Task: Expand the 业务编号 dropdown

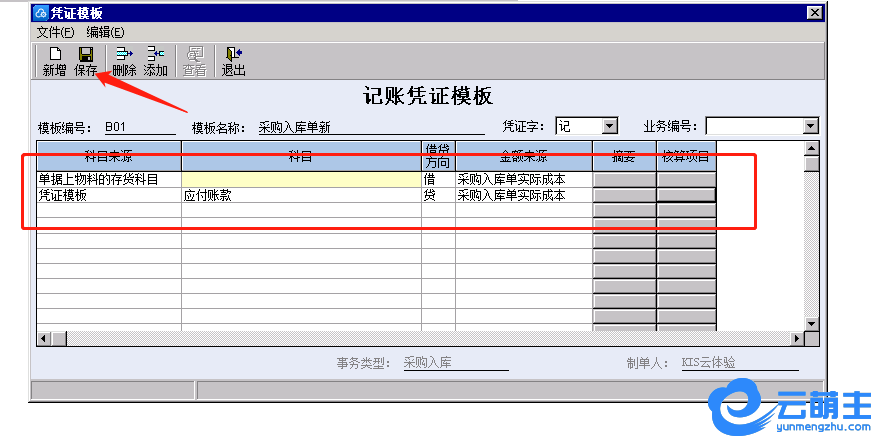Action: pyautogui.click(x=810, y=126)
